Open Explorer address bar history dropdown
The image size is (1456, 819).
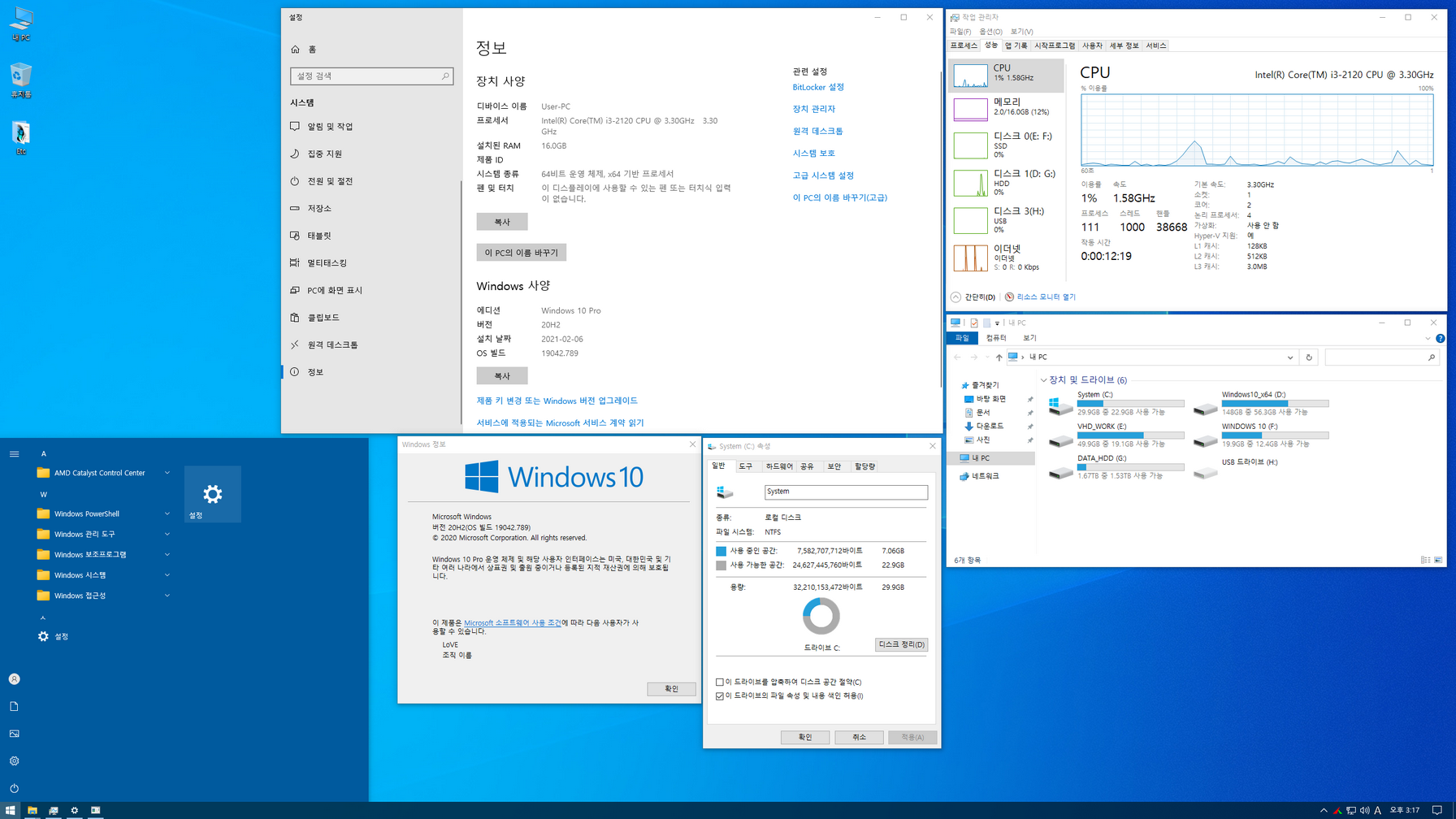pyautogui.click(x=1289, y=357)
